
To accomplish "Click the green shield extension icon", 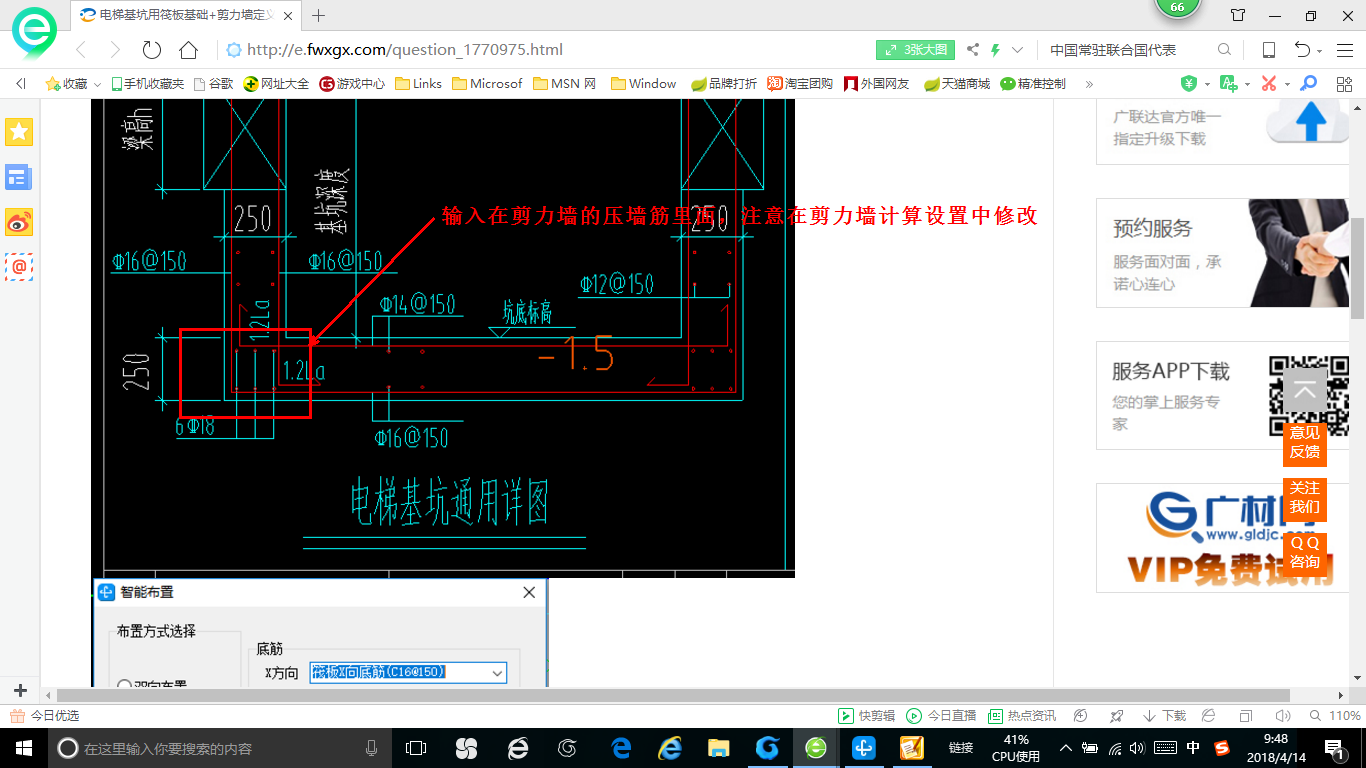I will point(1189,84).
